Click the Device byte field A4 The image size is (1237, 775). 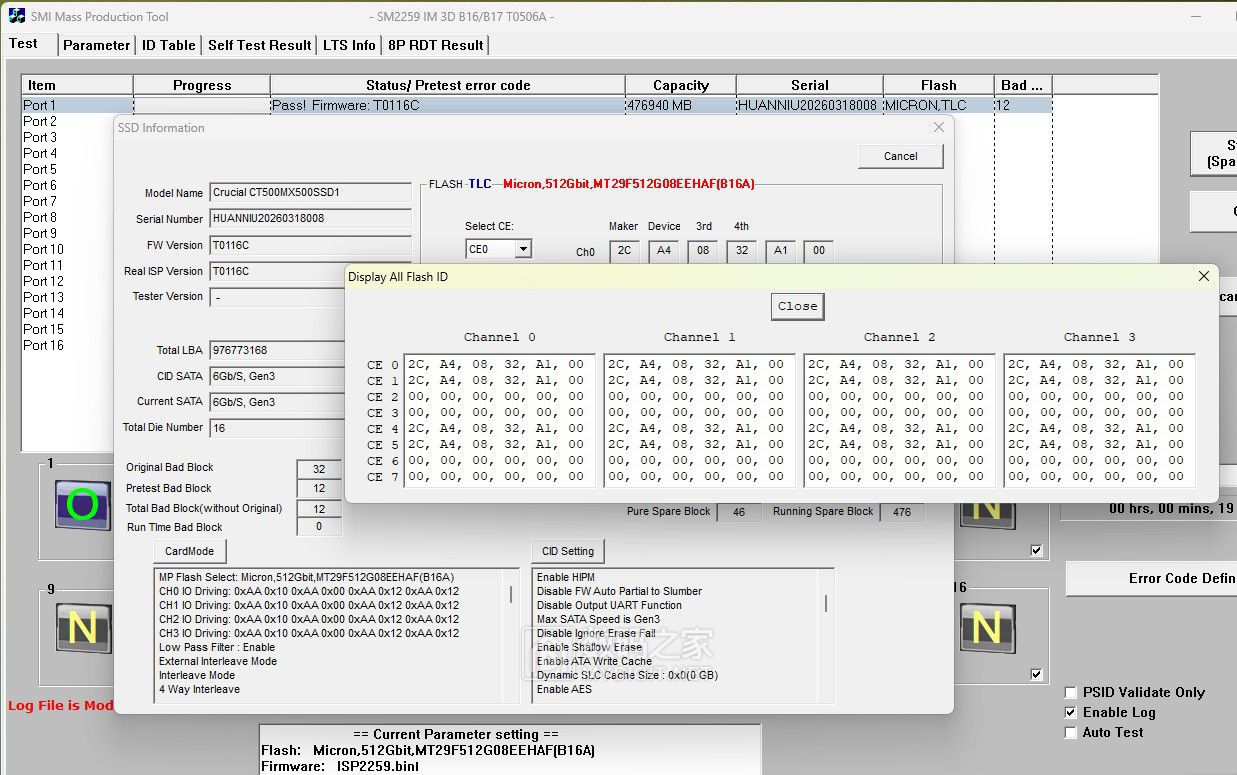point(664,251)
